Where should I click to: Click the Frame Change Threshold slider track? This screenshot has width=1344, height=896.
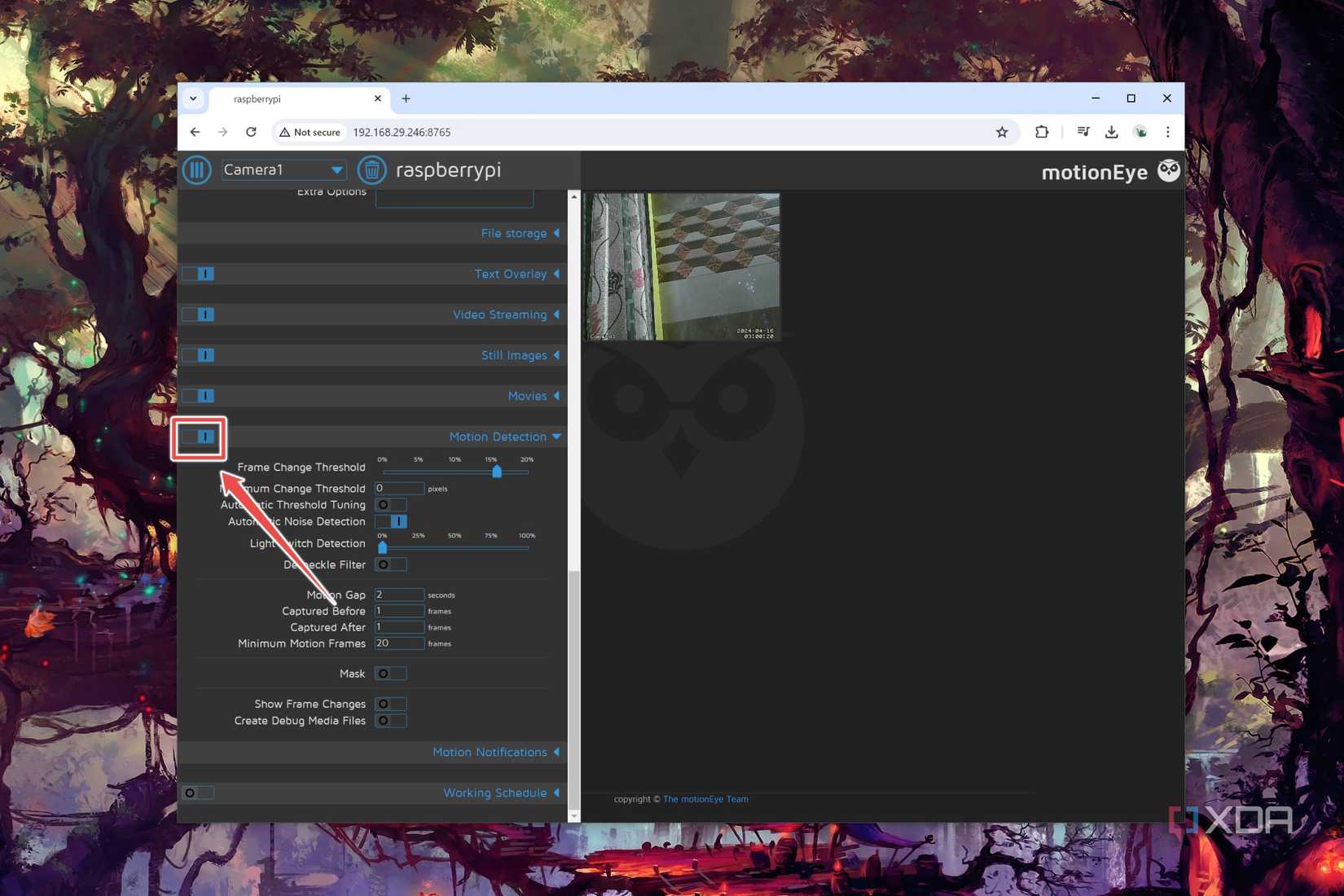[455, 472]
